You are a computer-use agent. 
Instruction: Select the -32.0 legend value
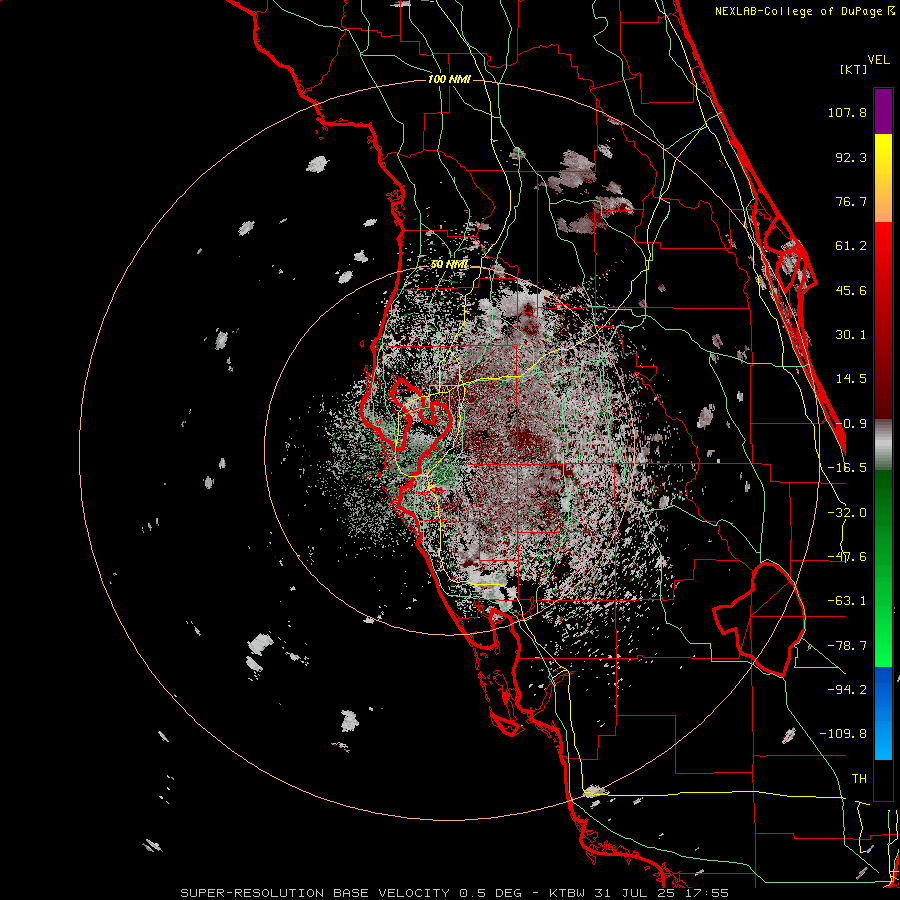(847, 513)
